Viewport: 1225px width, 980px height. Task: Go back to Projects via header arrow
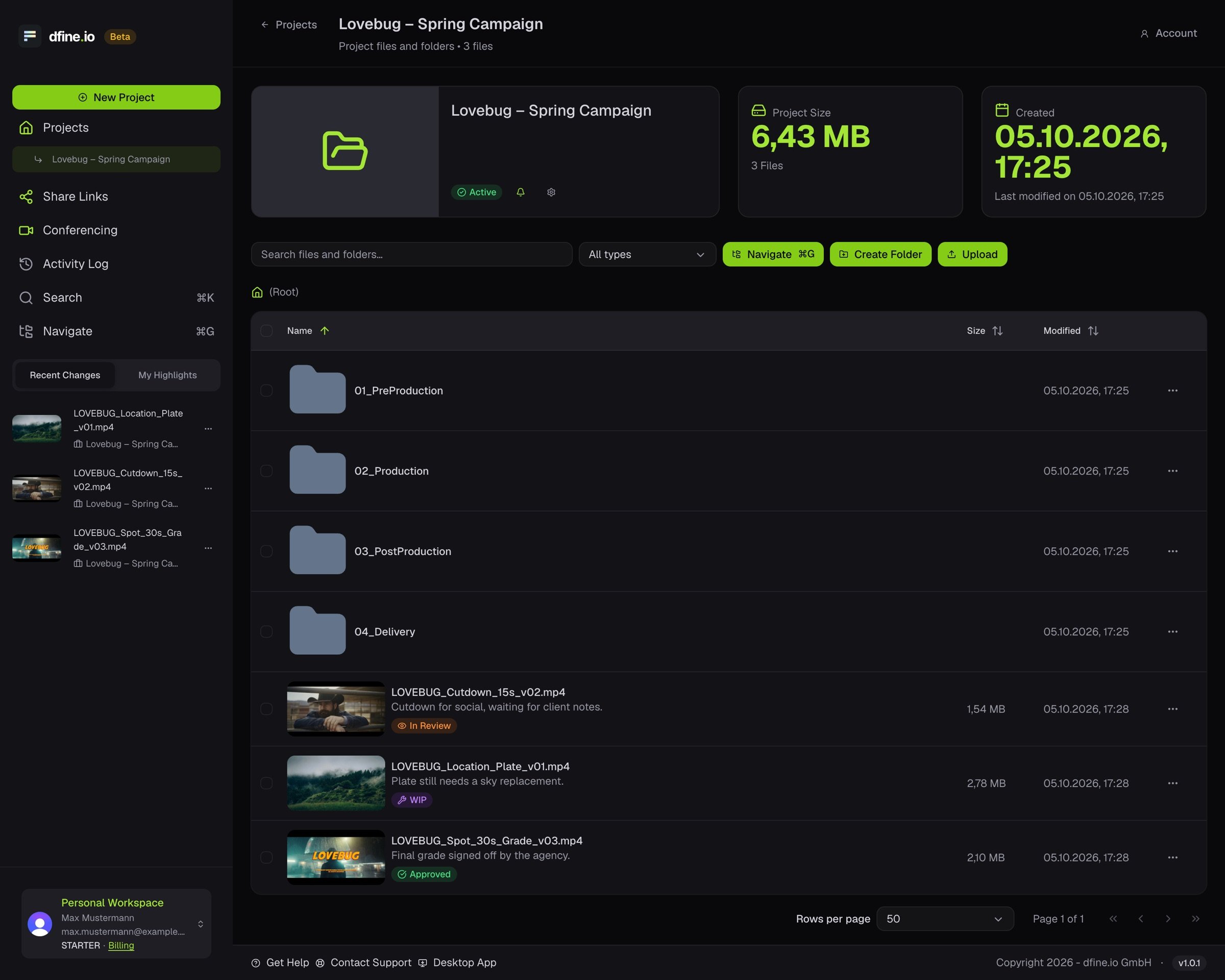click(288, 24)
